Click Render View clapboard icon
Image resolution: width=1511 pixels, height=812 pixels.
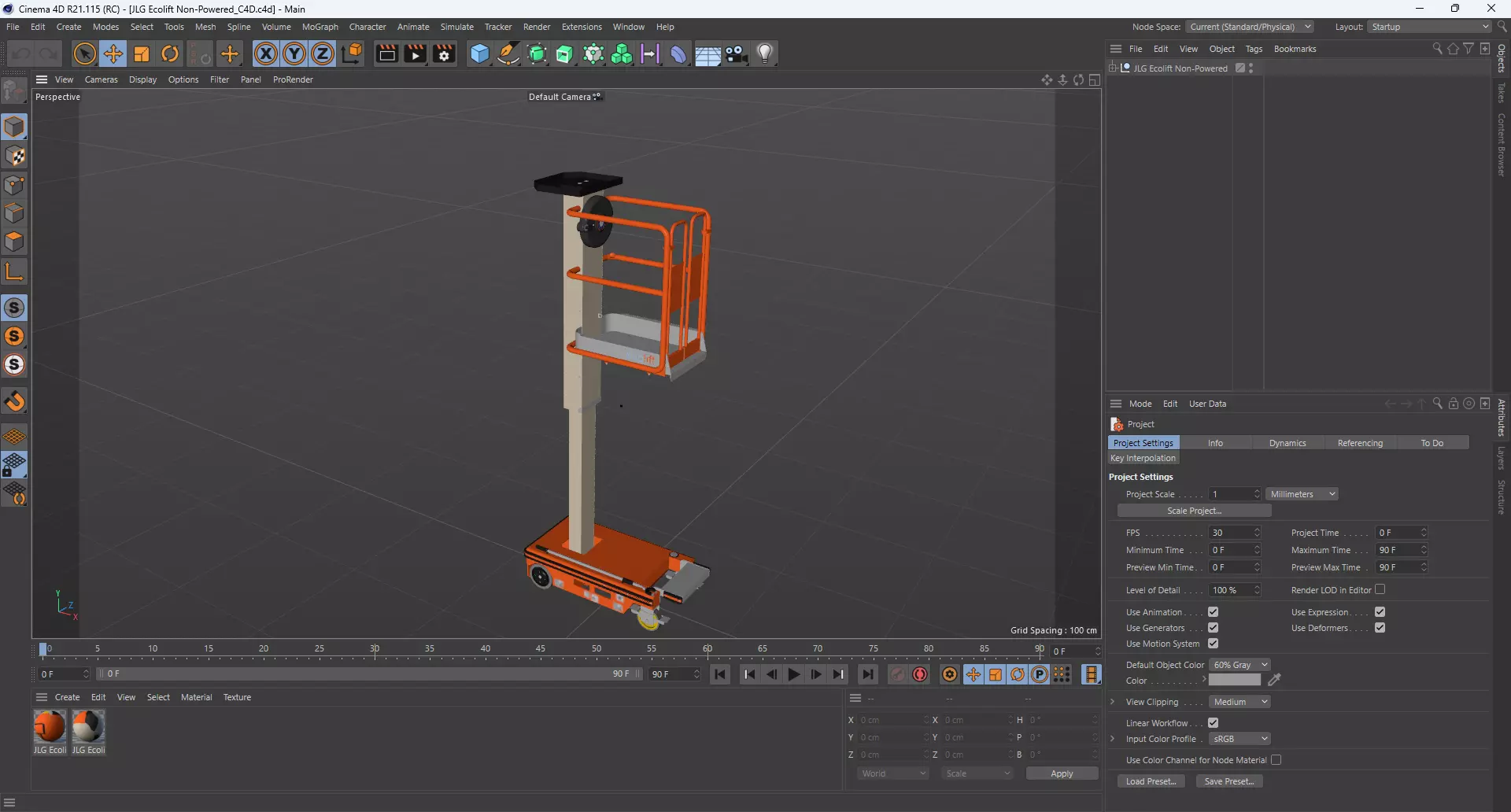pos(386,54)
